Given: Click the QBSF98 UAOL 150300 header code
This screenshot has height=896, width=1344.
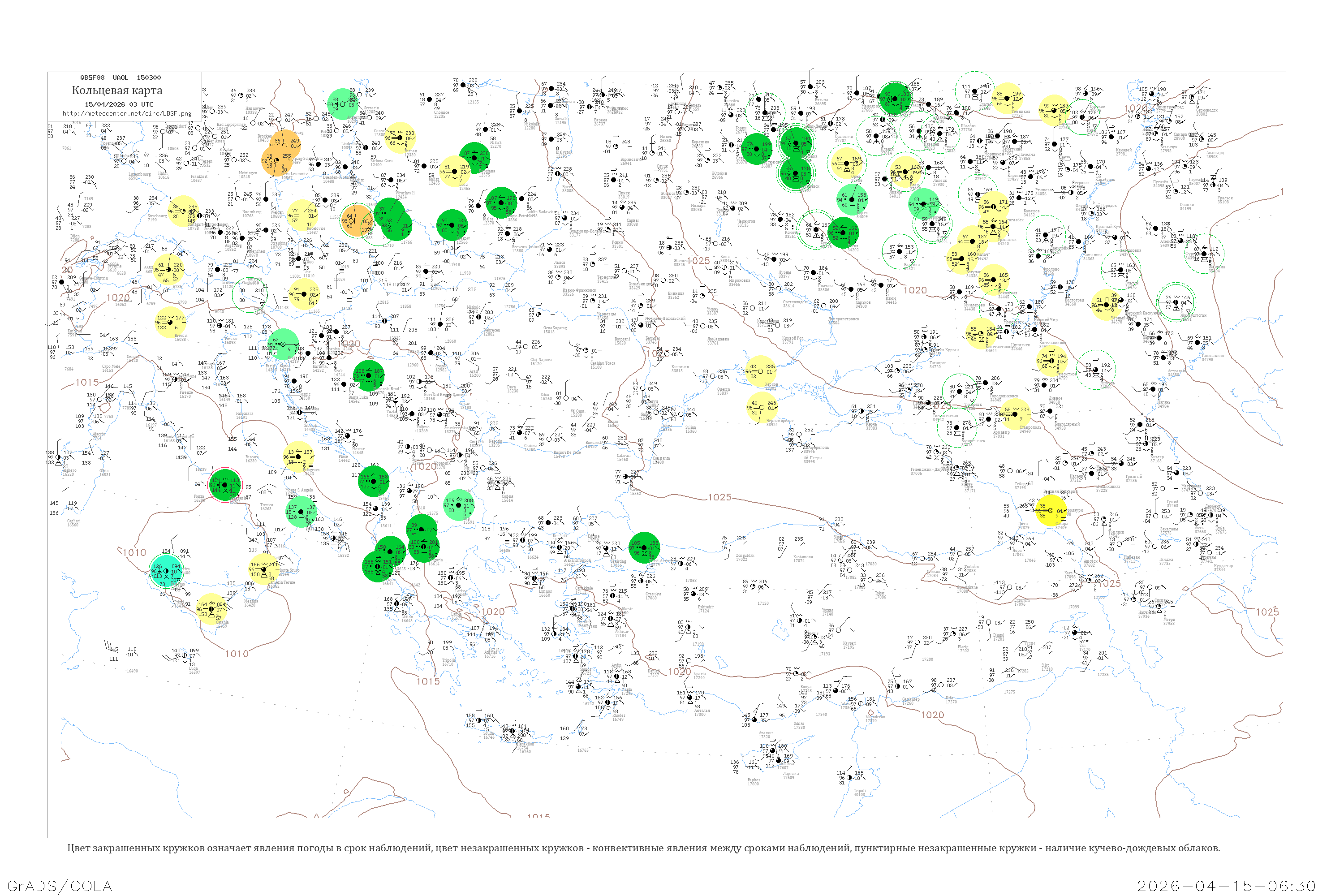Looking at the screenshot, I should point(121,78).
